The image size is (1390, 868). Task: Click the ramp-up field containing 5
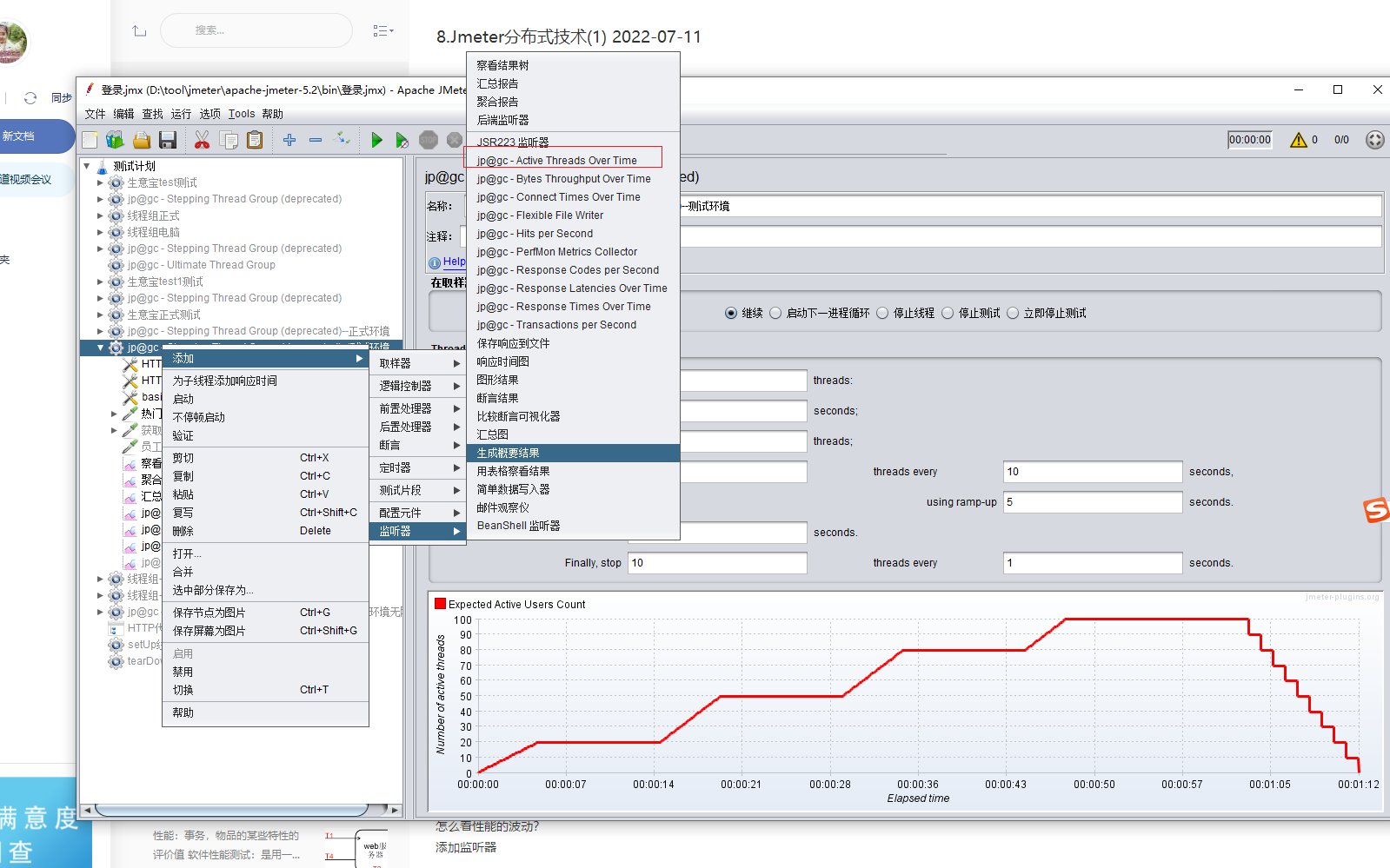tap(1093, 502)
